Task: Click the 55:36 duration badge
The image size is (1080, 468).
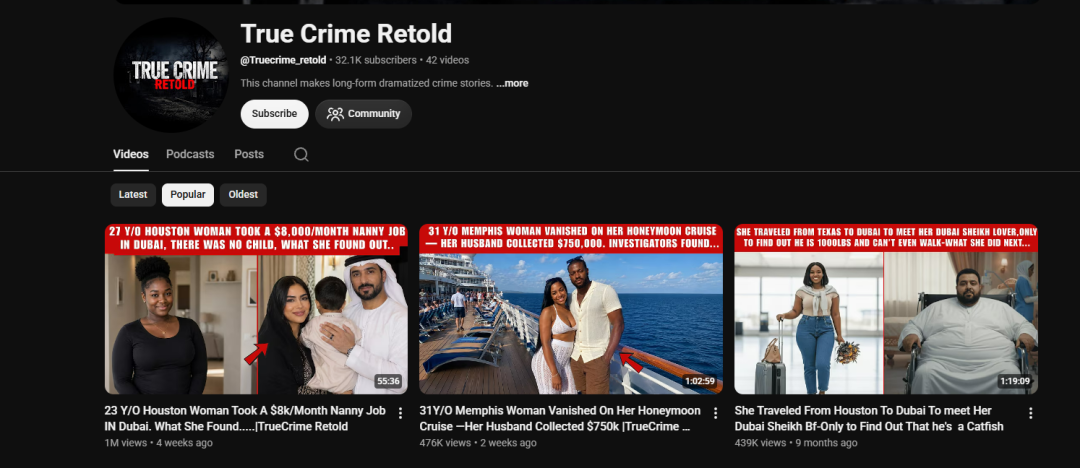Action: (x=388, y=380)
